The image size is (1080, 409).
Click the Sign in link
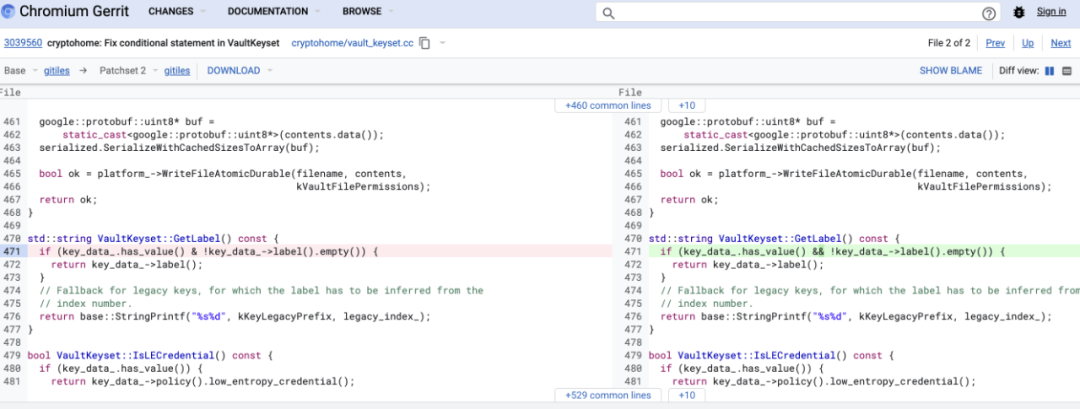[1051, 12]
